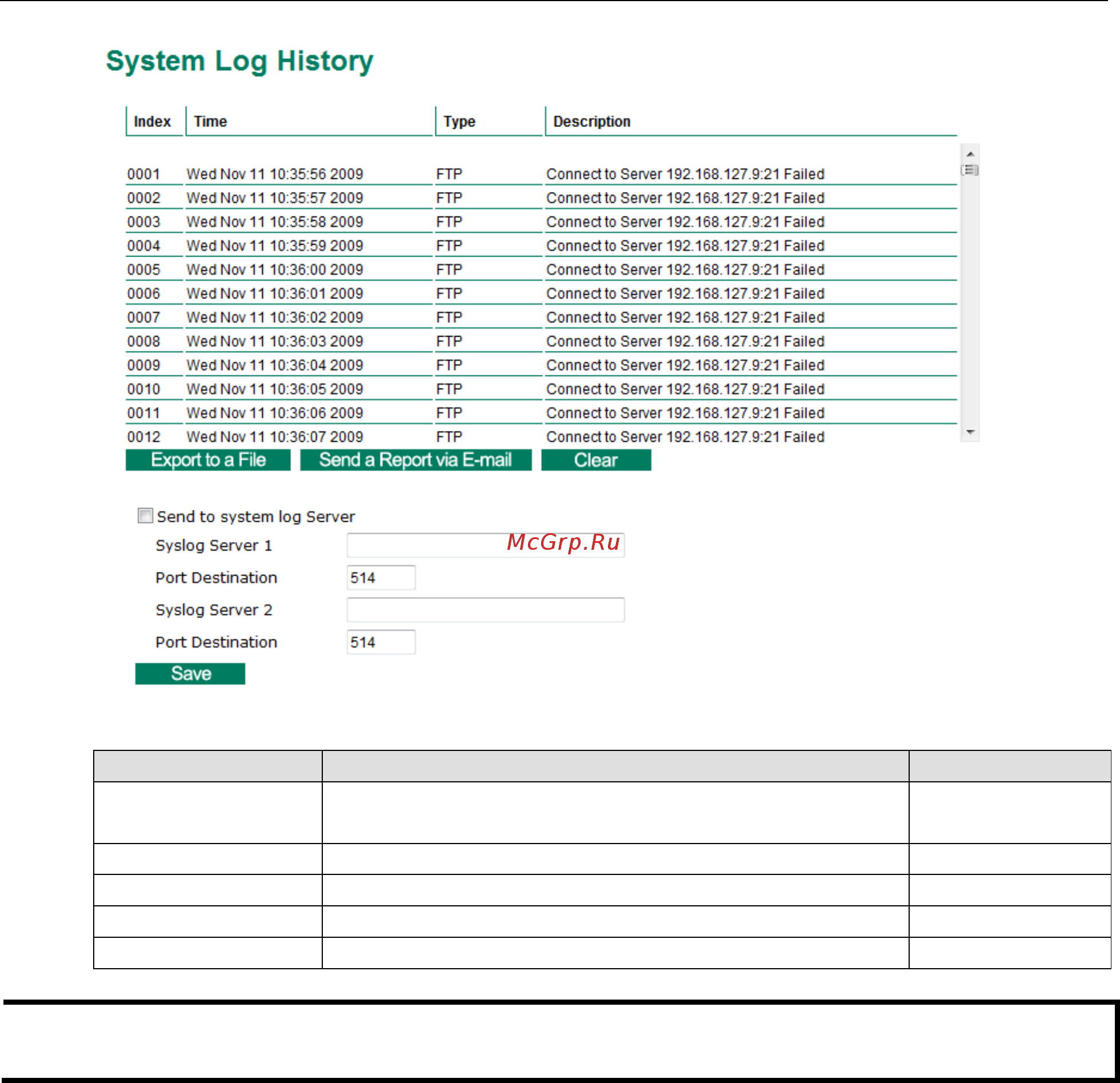Viewport: 1120px width, 1083px height.
Task: Select log entry index 0004
Action: point(143,246)
